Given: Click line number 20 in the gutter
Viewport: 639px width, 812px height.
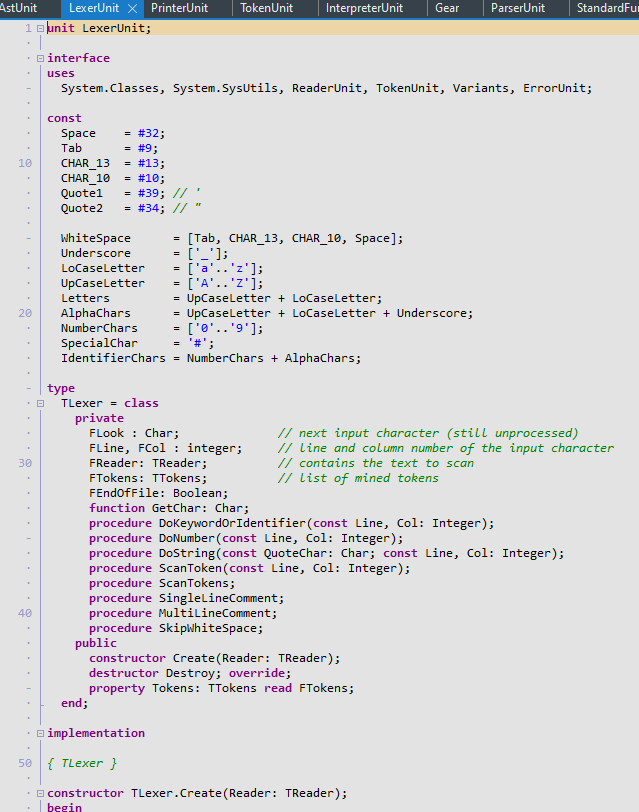Looking at the screenshot, I should coord(24,313).
